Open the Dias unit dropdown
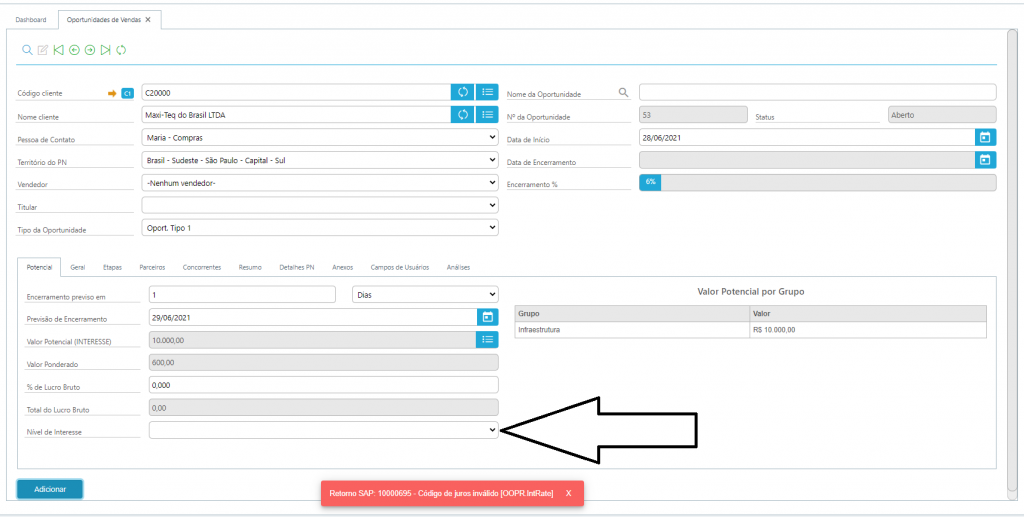This screenshot has height=517, width=1024. coord(425,294)
